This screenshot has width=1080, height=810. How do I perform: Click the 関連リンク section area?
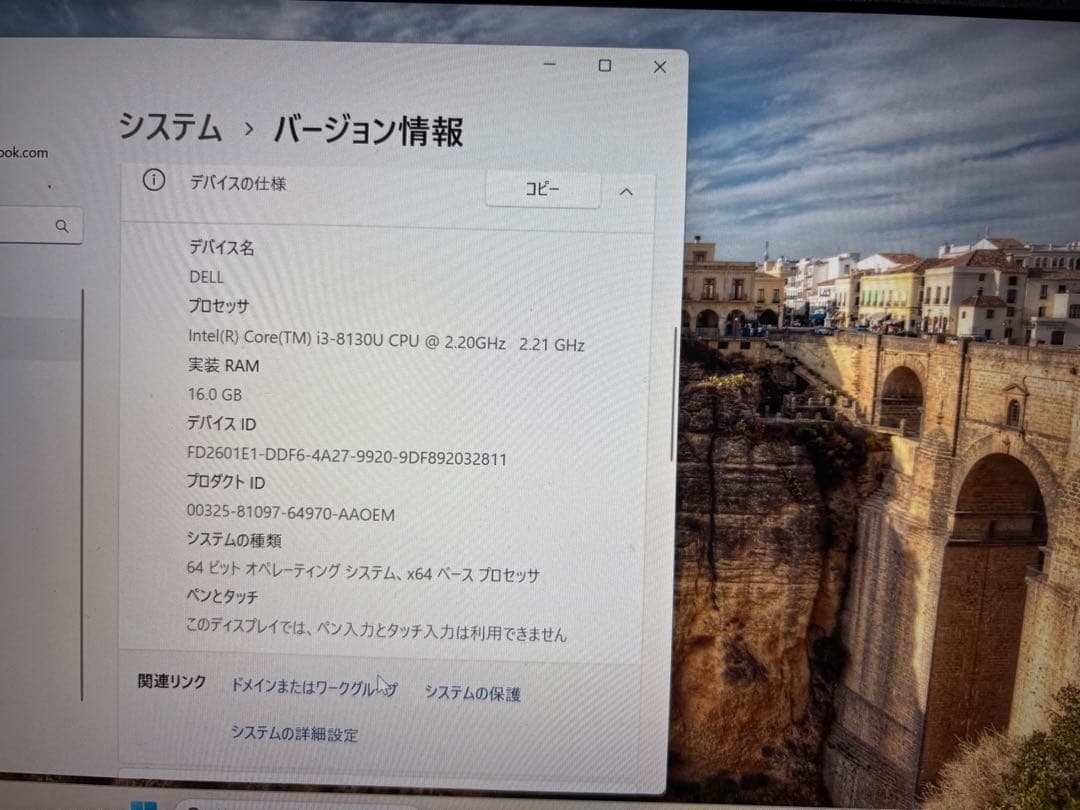tap(168, 684)
